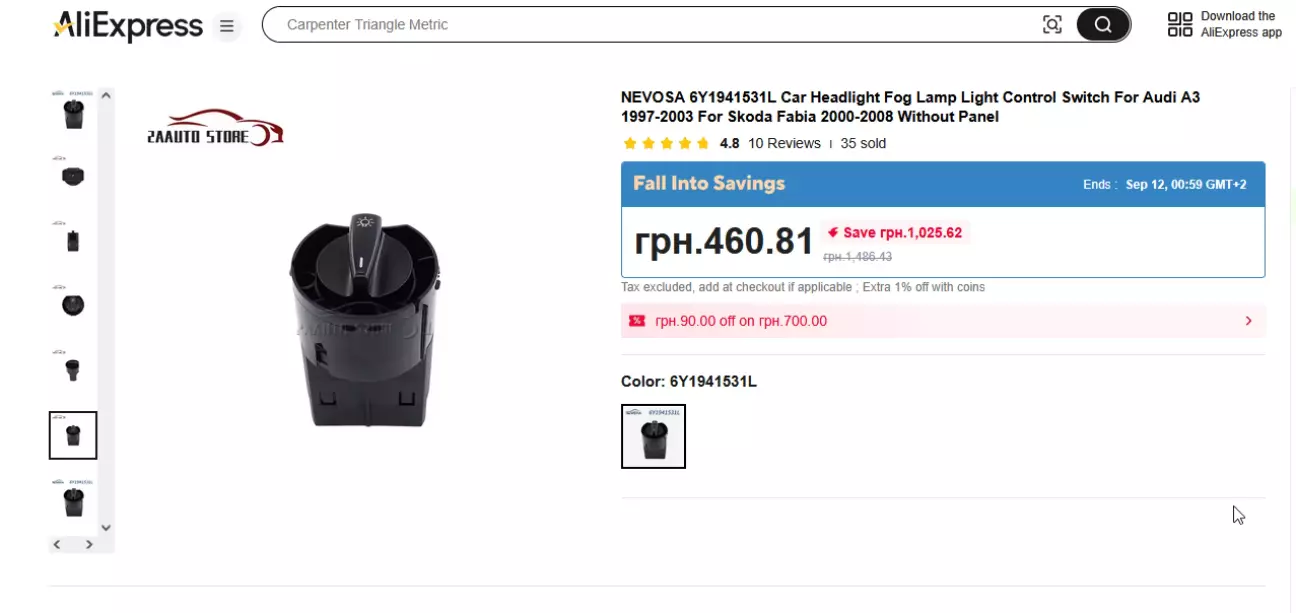Click the star rating icons
Viewport: 1296px width, 613px height.
666,144
